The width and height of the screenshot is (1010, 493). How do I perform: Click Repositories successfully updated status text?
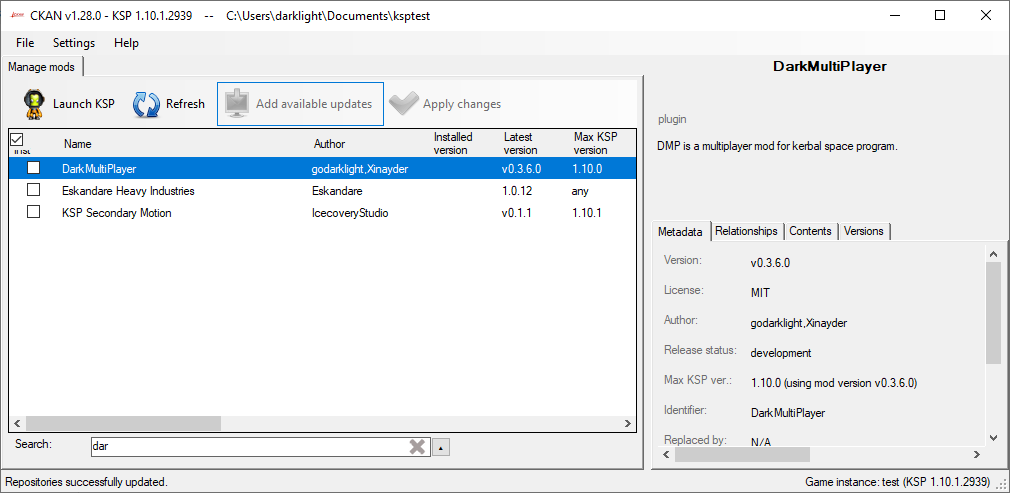86,481
